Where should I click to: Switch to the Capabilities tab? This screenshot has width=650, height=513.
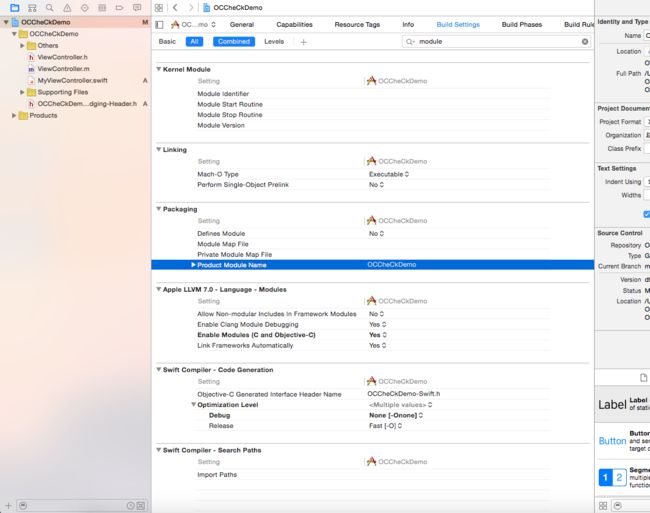coord(294,25)
